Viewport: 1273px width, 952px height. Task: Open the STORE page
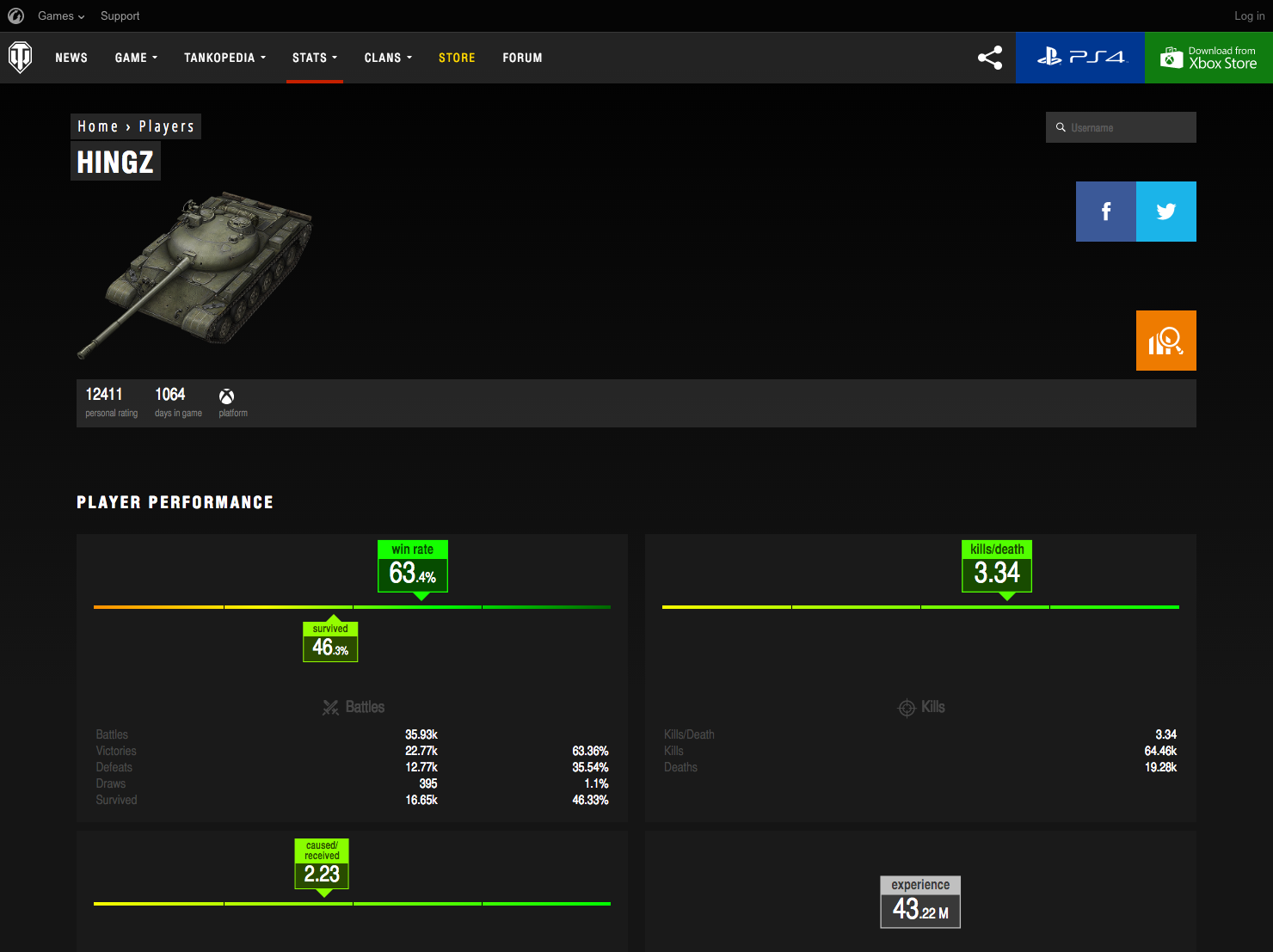[x=457, y=58]
